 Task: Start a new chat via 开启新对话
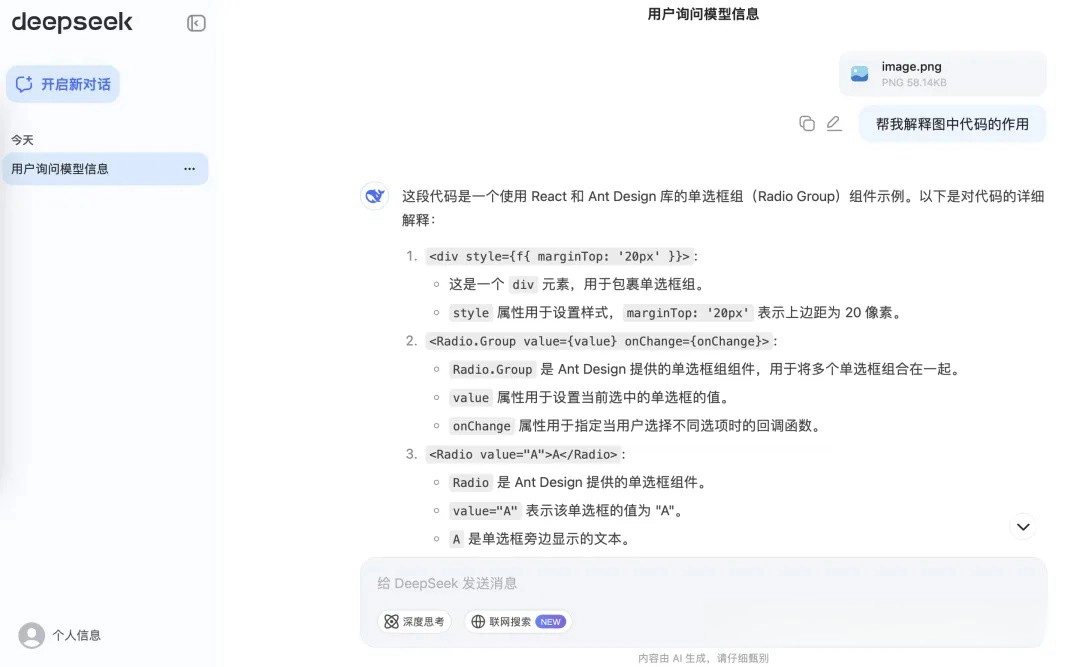(x=63, y=84)
